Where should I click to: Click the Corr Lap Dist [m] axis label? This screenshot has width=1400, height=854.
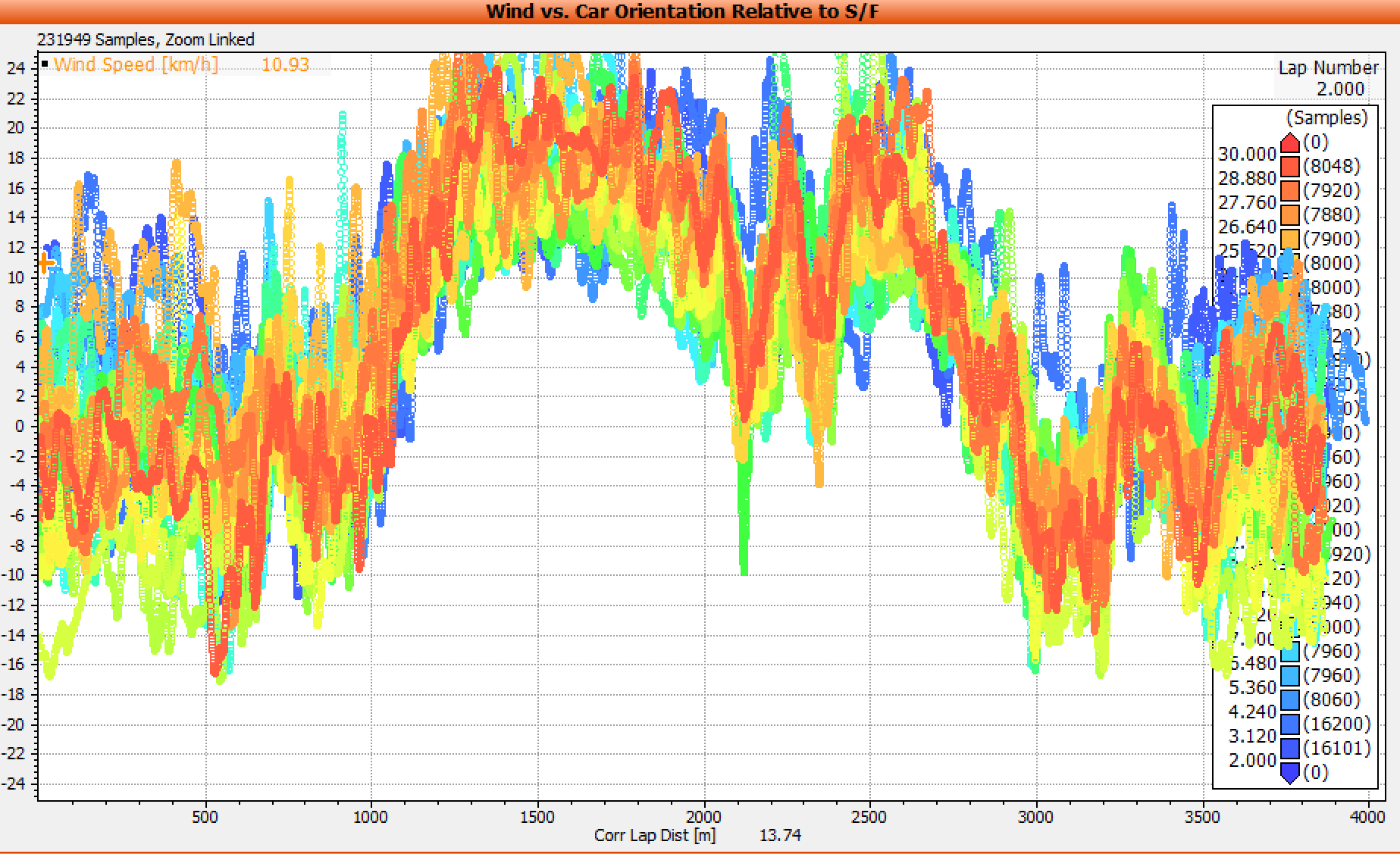[x=655, y=835]
